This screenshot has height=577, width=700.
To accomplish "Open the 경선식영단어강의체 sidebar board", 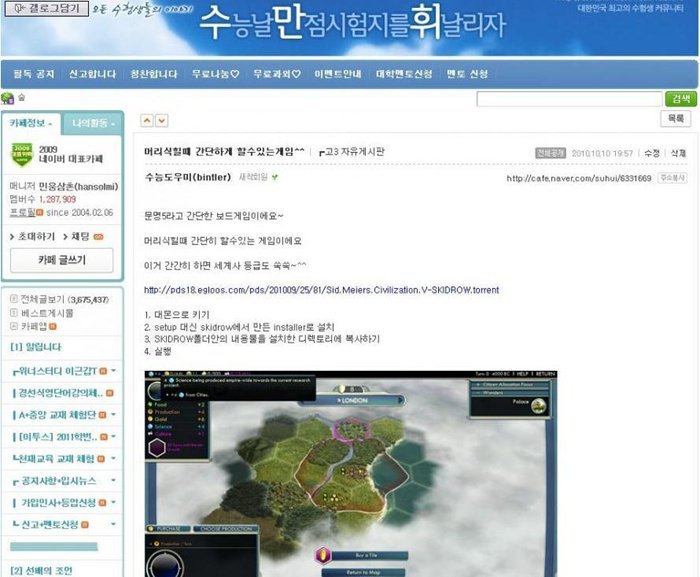I will pyautogui.click(x=60, y=393).
